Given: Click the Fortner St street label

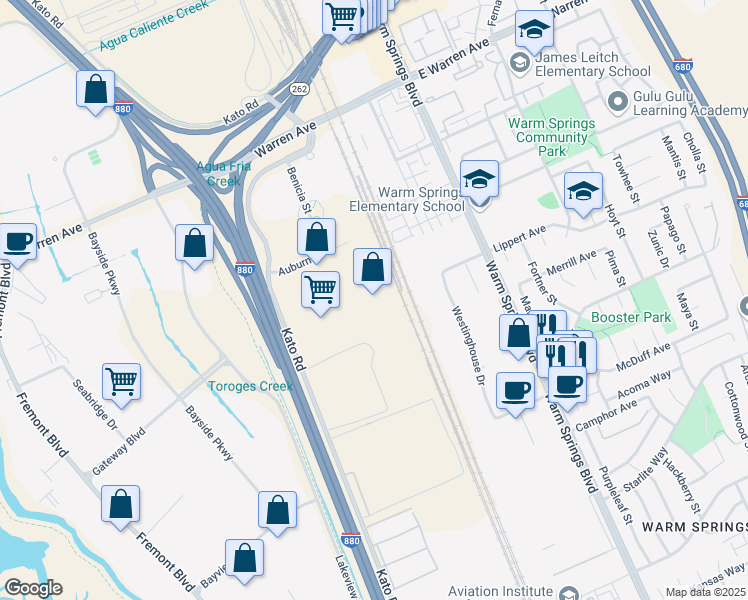Looking at the screenshot, I should point(542,283).
